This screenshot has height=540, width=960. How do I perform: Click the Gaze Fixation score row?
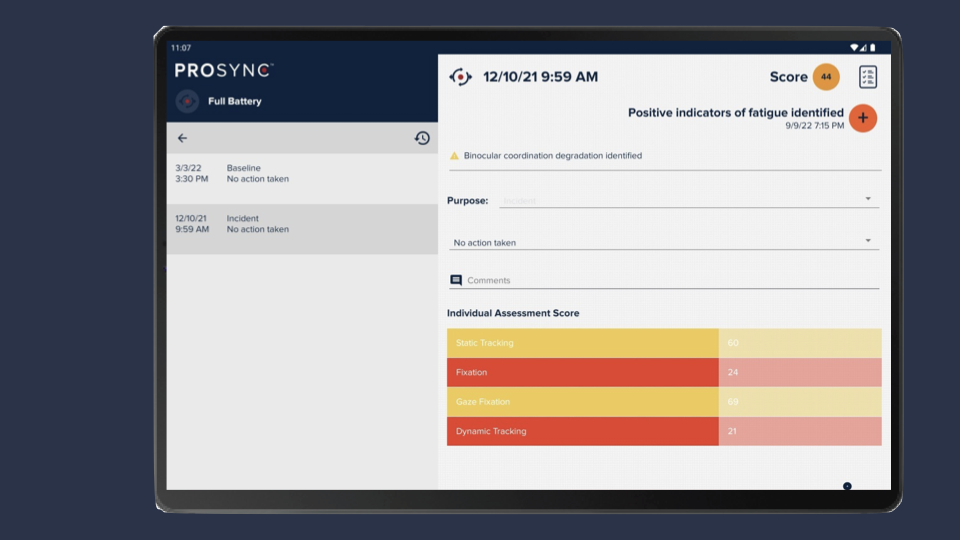664,402
